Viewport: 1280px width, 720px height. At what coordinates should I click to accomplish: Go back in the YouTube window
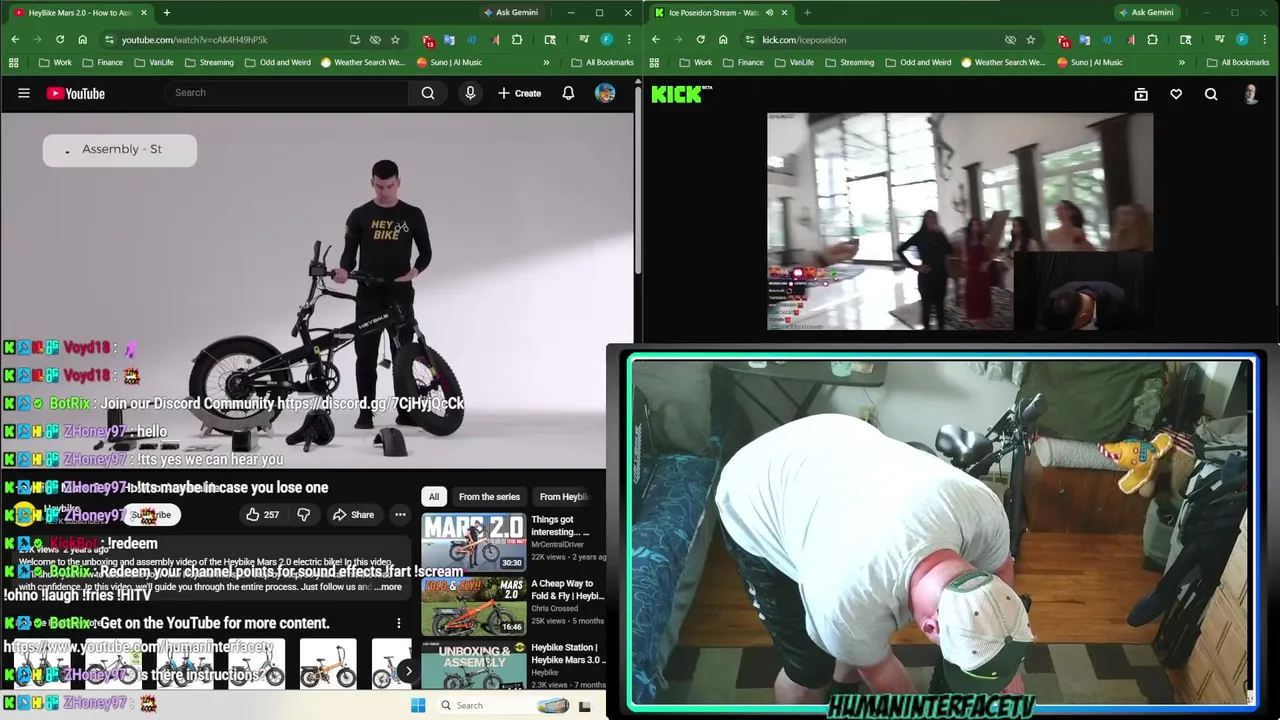click(15, 40)
